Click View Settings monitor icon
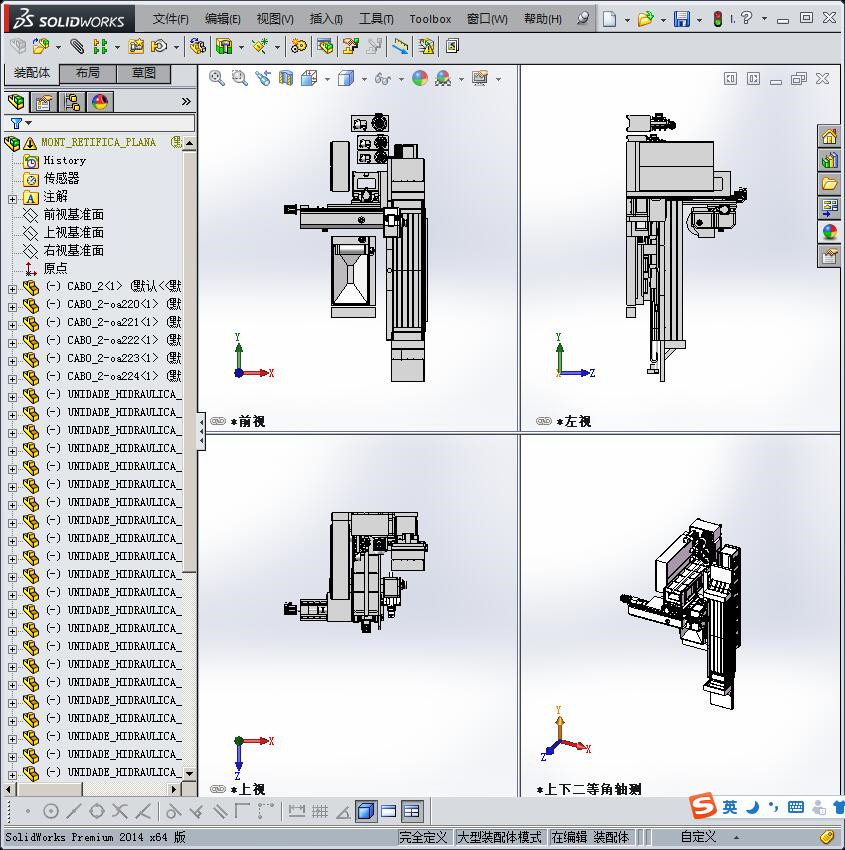 480,79
